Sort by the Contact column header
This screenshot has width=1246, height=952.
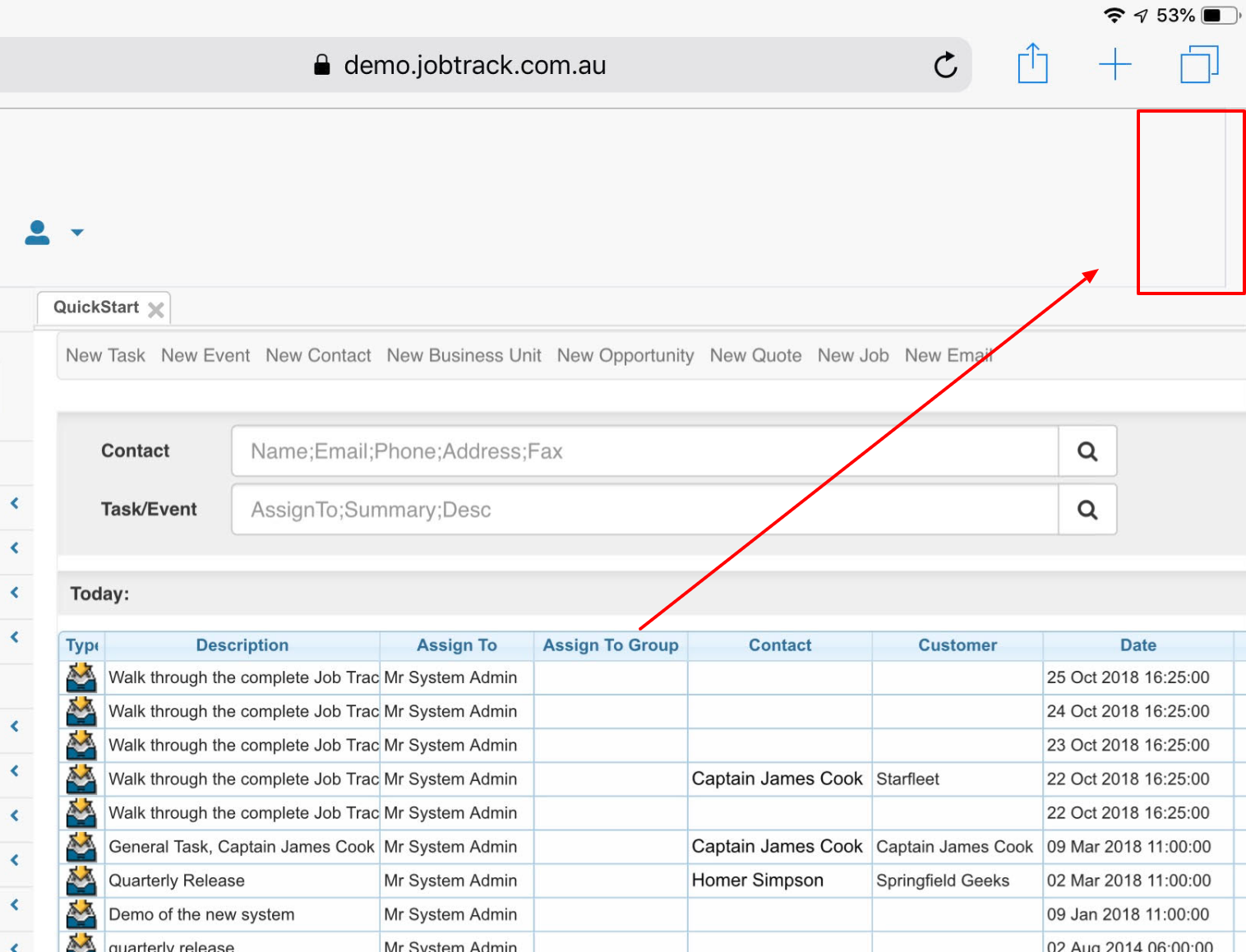point(780,646)
